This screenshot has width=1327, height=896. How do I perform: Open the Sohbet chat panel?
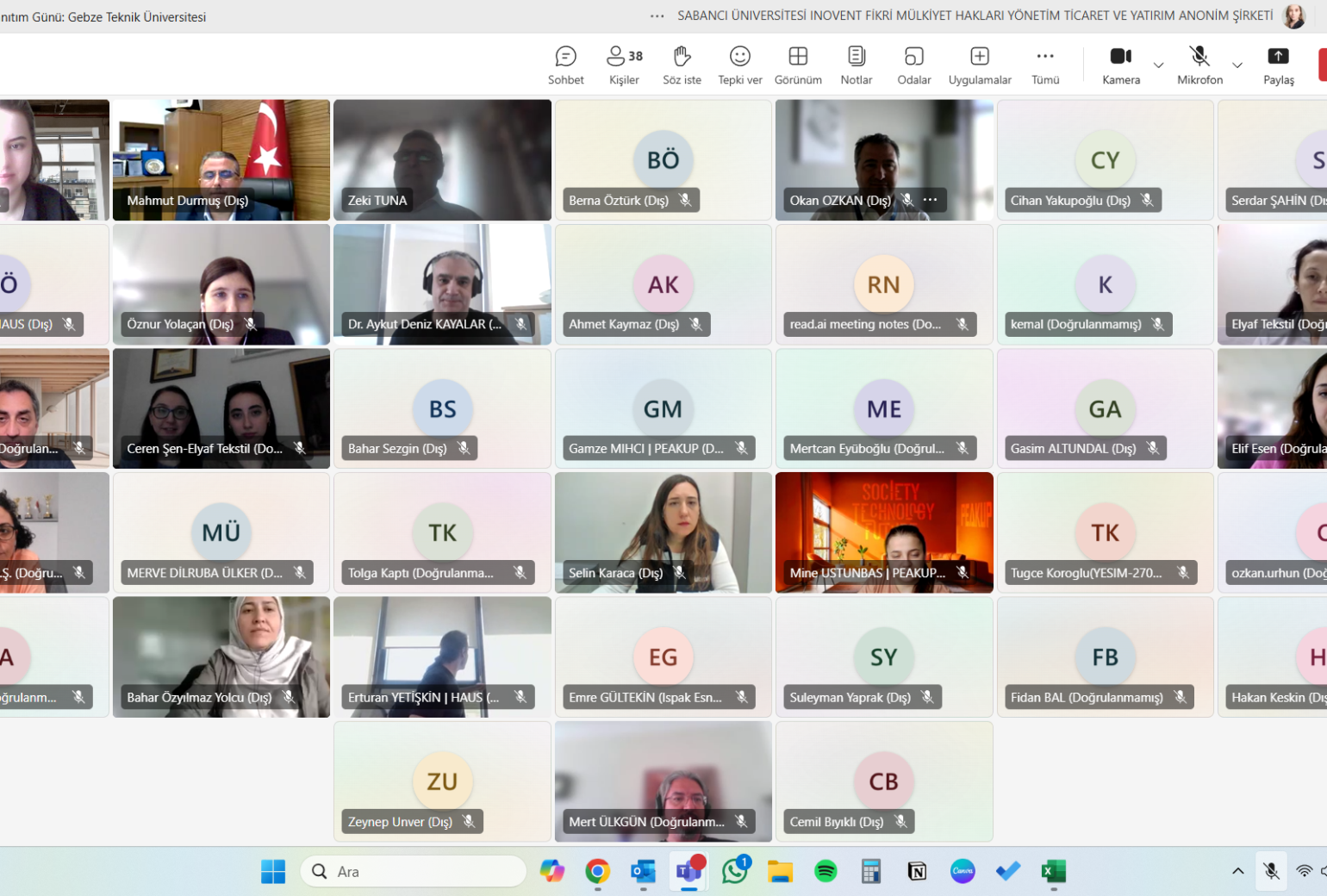(x=565, y=65)
